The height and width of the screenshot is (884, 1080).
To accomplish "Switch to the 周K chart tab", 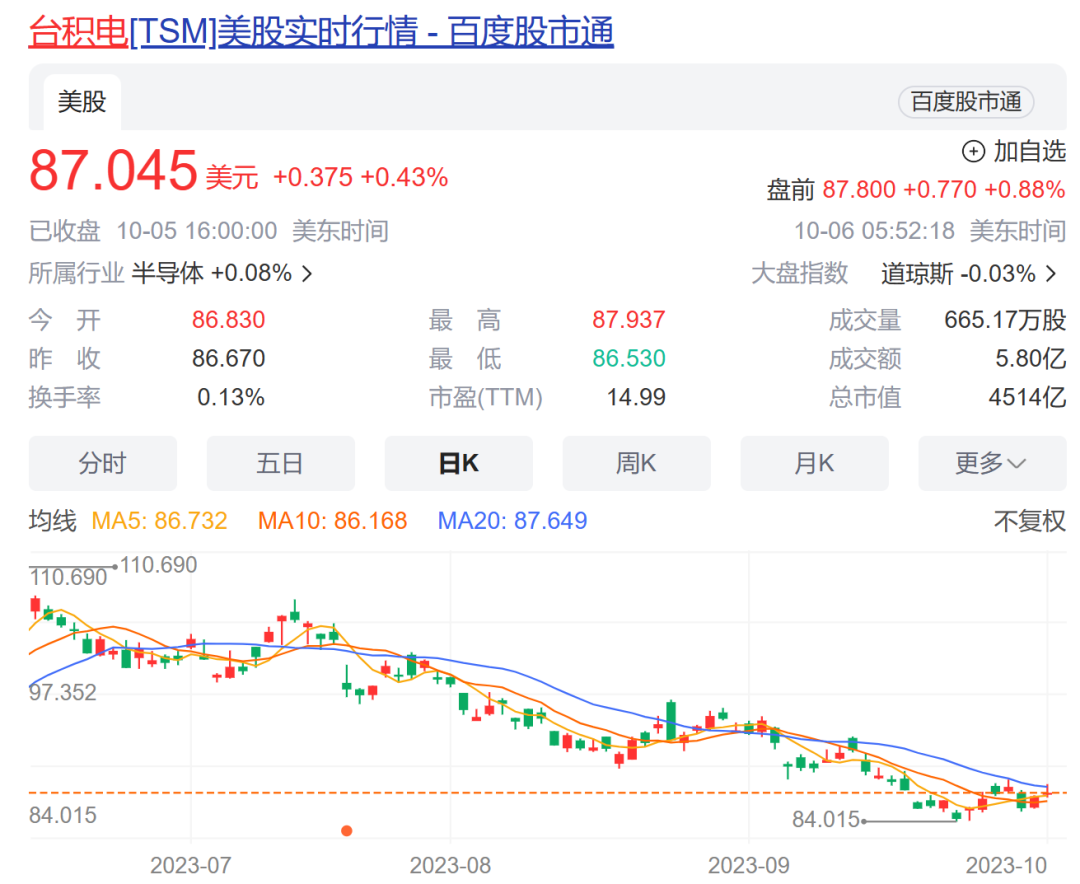I will [x=636, y=463].
